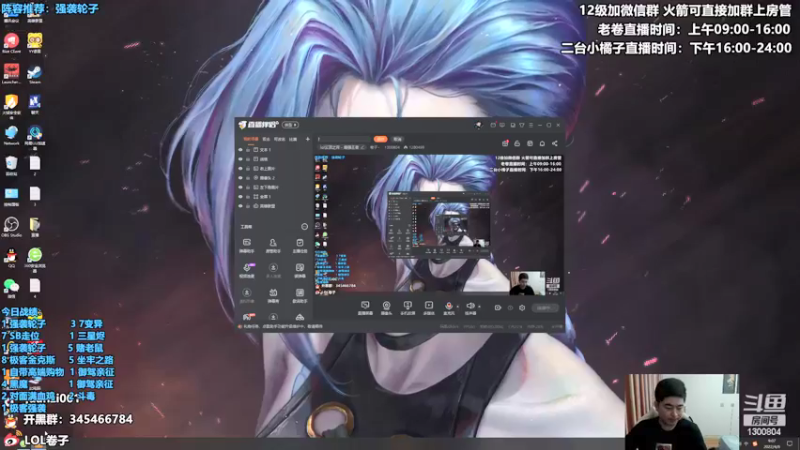800x450 pixels.
Task: Open toolbox tool with red badge in bottom row
Action: (x=247, y=317)
